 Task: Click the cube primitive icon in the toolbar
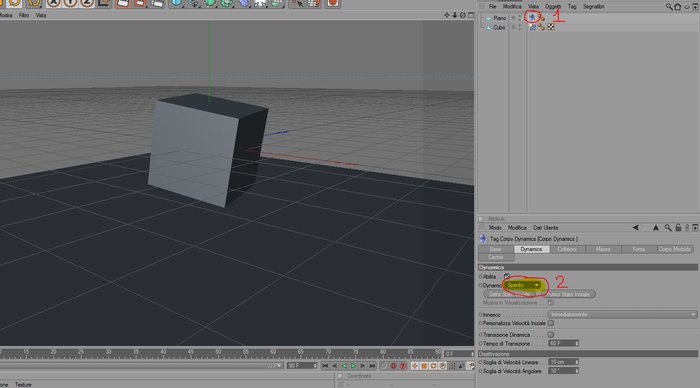pos(177,3)
